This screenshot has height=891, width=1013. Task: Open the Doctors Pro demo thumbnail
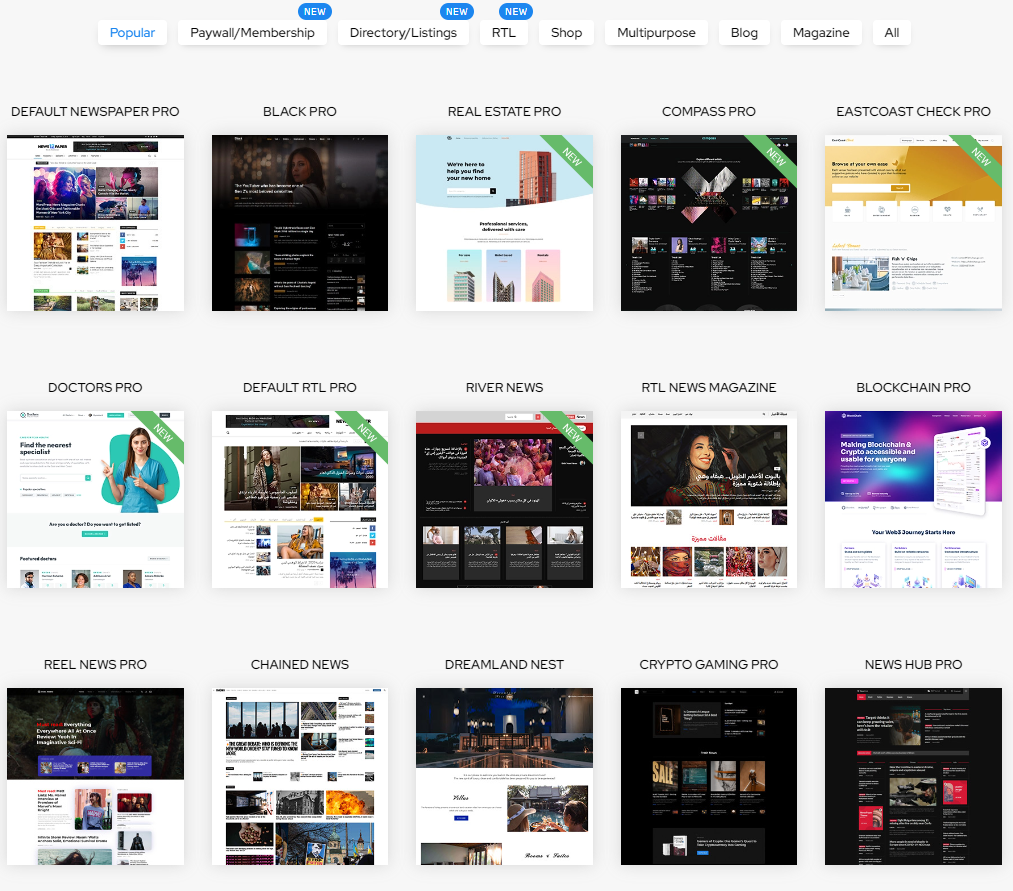coord(95,499)
